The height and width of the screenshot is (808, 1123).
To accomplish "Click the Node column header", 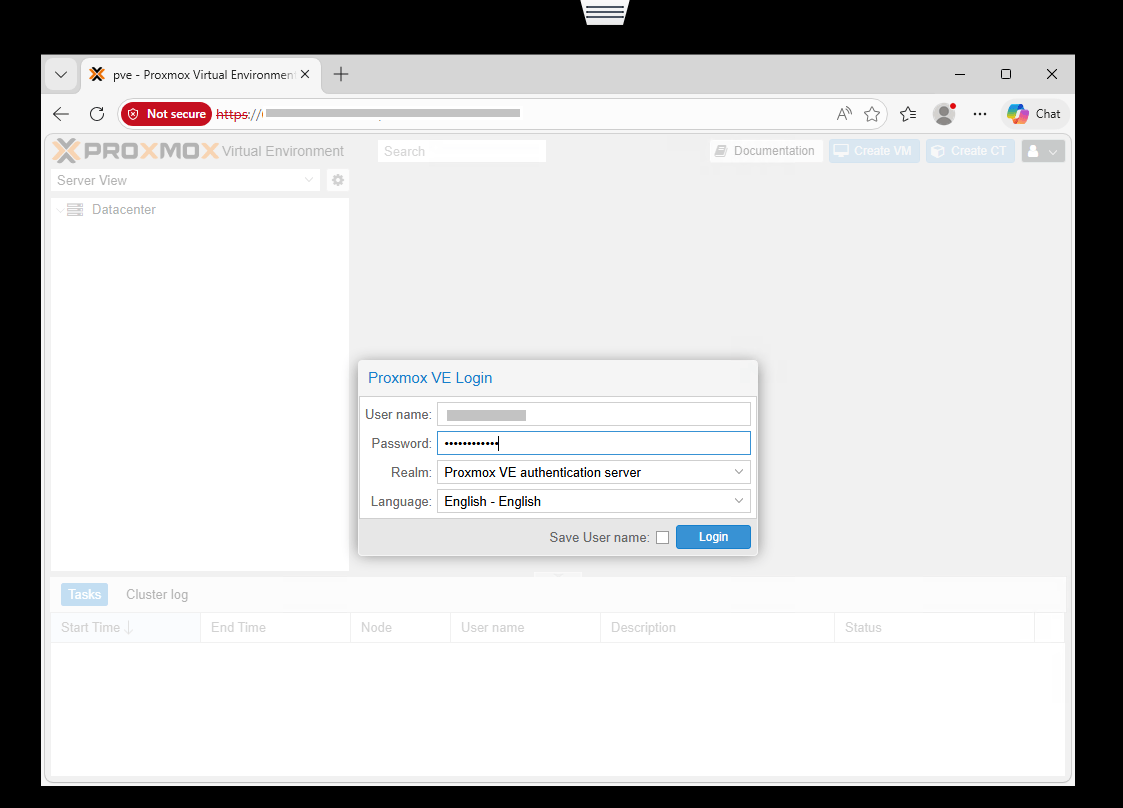I will click(400, 627).
